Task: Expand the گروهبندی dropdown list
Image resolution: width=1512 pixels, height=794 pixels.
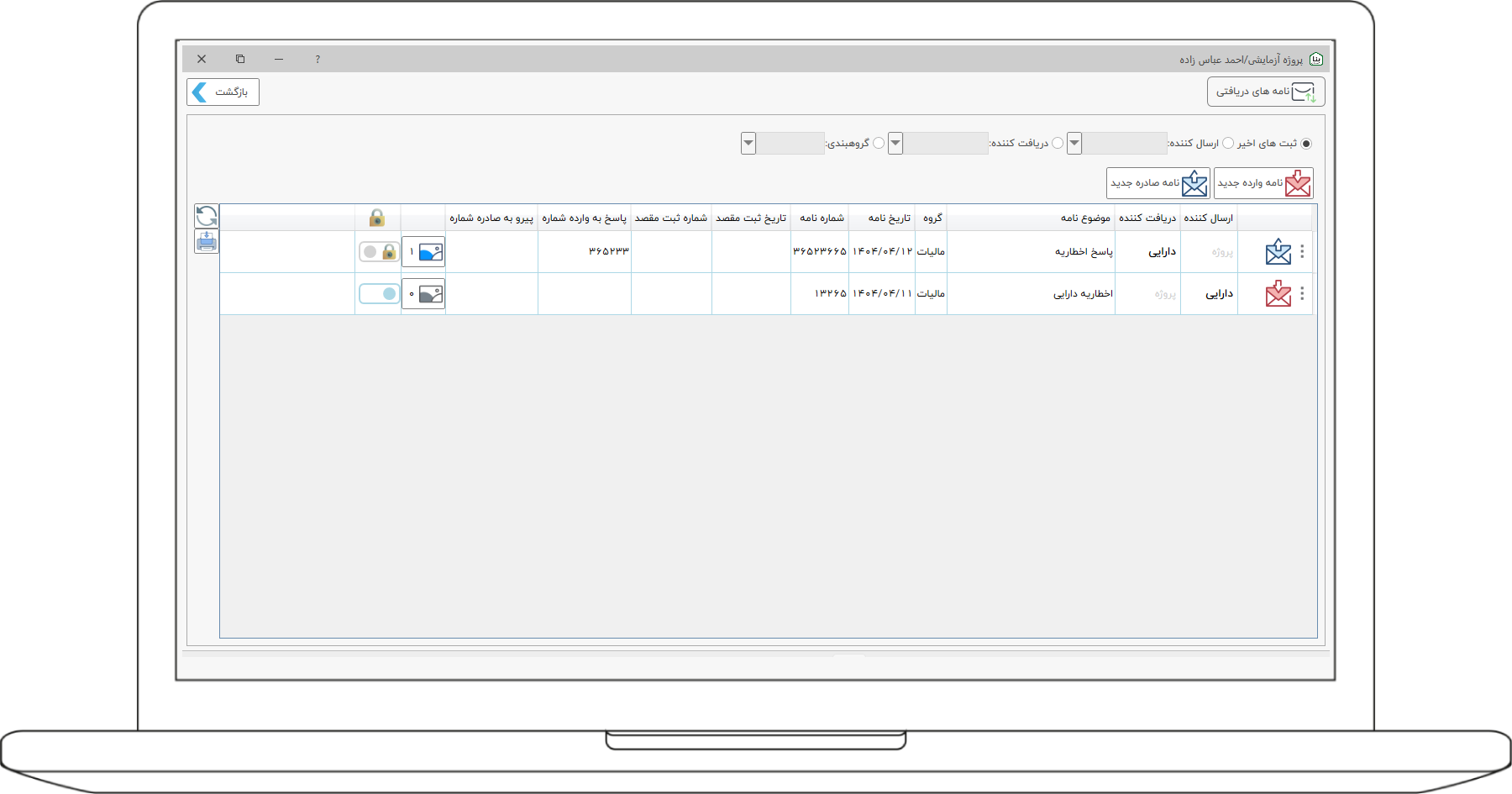Action: [748, 144]
